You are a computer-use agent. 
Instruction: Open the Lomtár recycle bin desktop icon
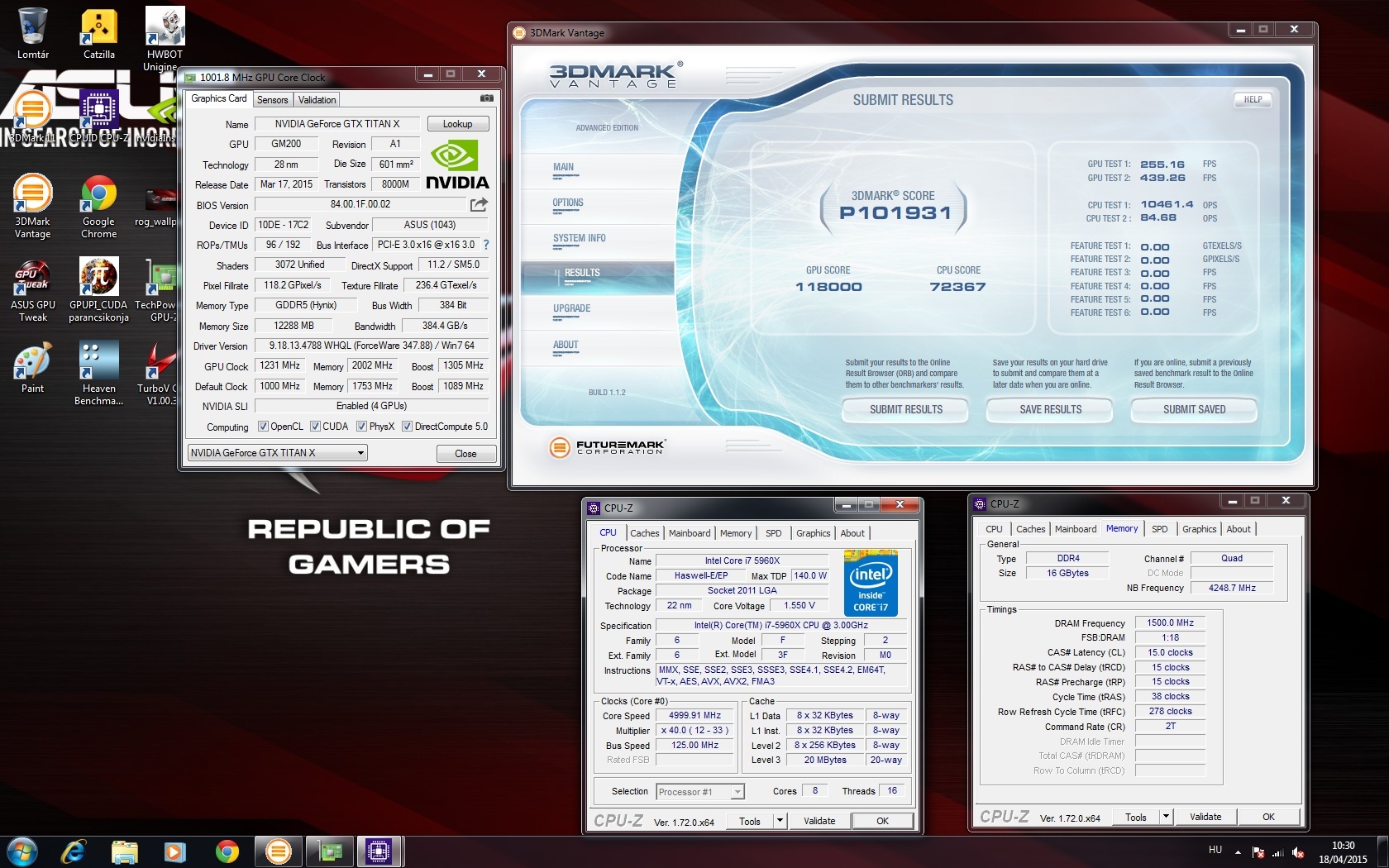(x=33, y=34)
